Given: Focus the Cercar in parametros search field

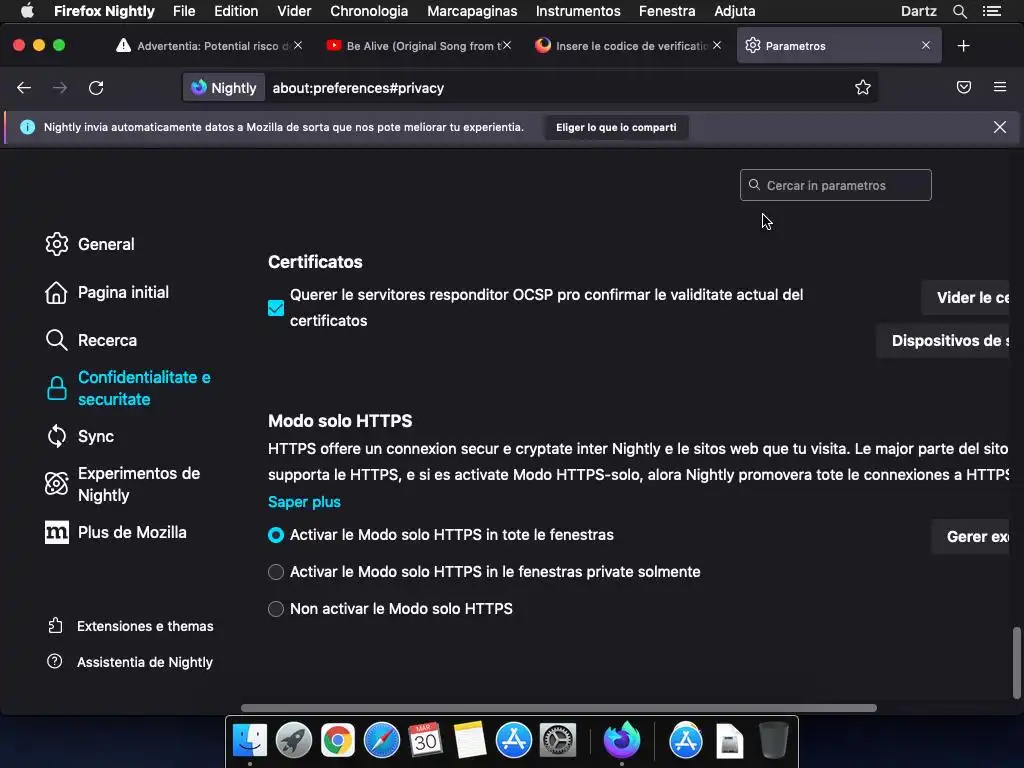Looking at the screenshot, I should [x=835, y=185].
